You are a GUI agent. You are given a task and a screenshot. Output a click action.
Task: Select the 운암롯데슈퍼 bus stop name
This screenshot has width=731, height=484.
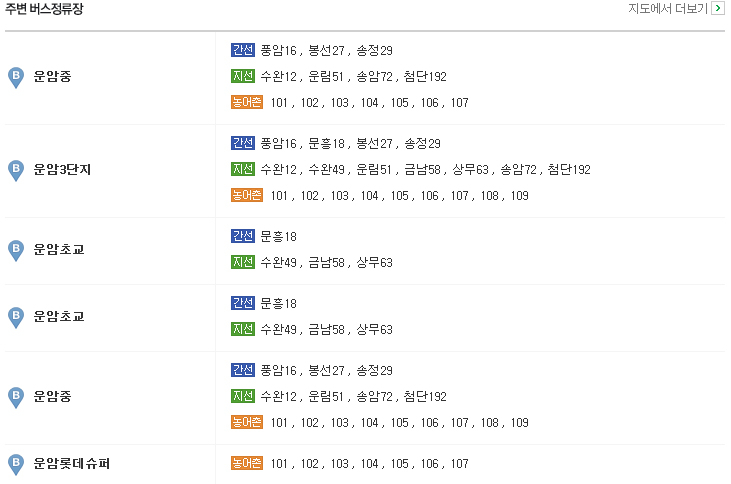pyautogui.click(x=71, y=463)
